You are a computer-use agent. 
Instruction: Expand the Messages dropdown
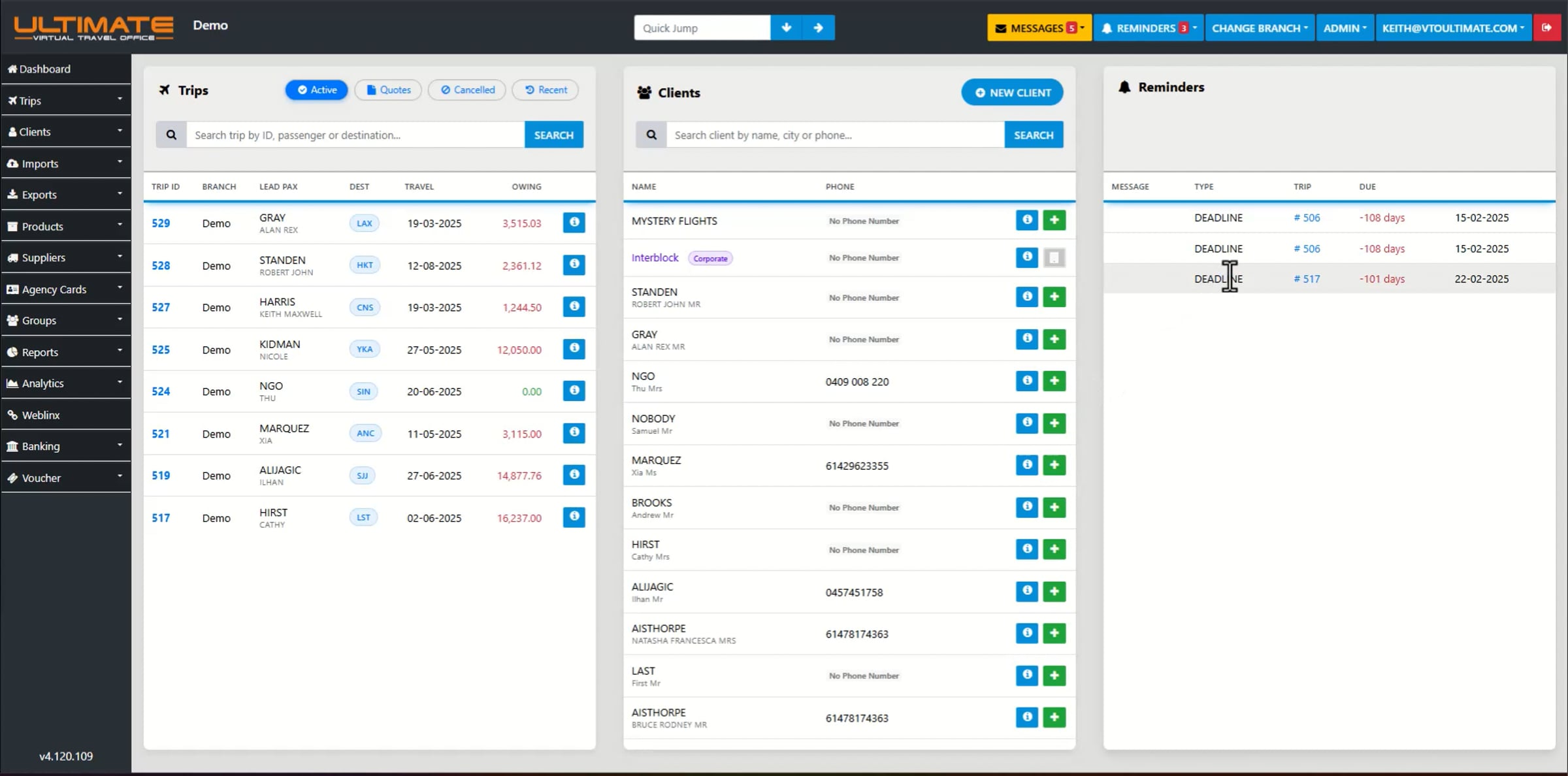(x=1039, y=28)
